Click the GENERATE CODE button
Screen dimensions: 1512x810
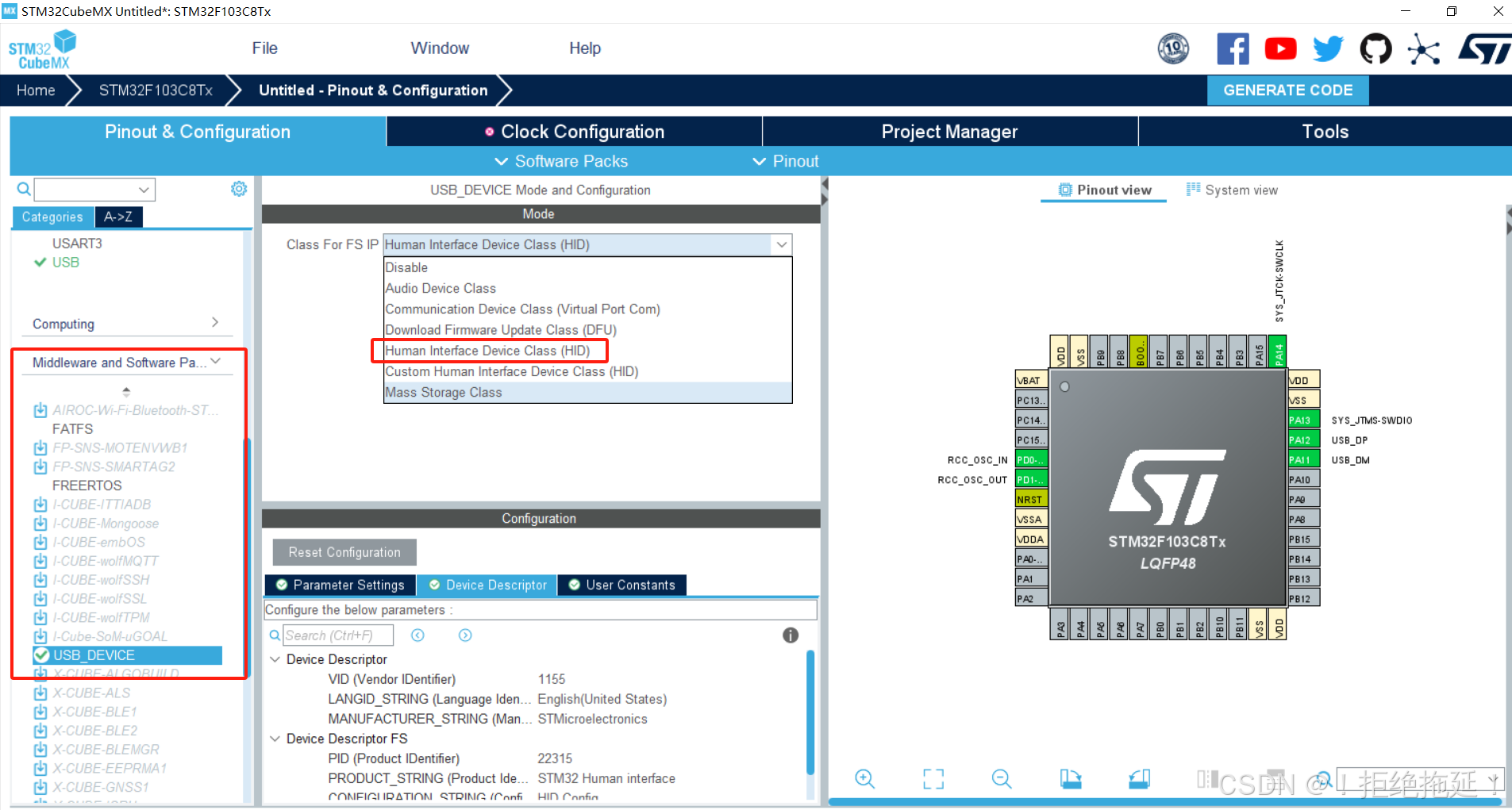(x=1287, y=90)
